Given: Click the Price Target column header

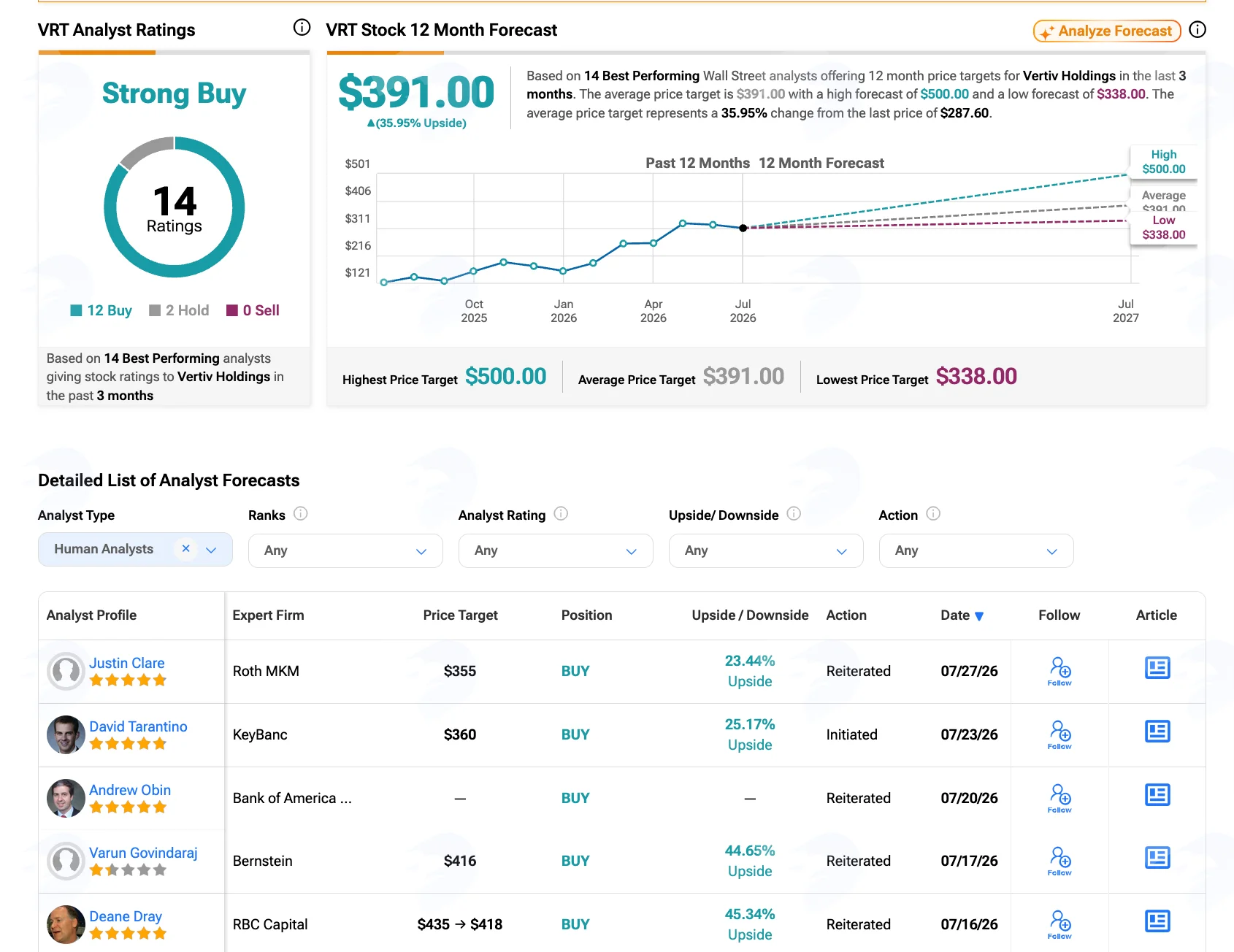Looking at the screenshot, I should [460, 615].
